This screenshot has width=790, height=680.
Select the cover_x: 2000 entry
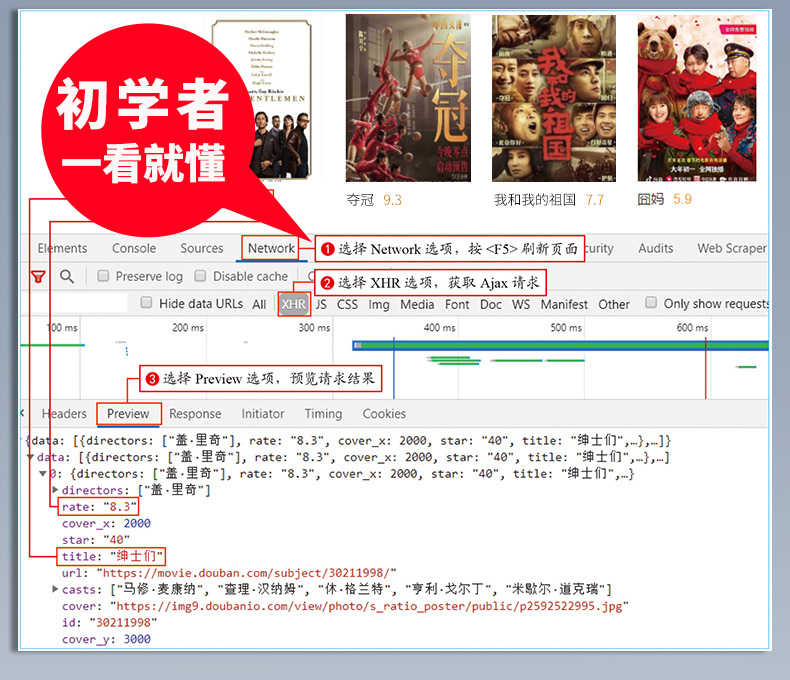pyautogui.click(x=106, y=523)
